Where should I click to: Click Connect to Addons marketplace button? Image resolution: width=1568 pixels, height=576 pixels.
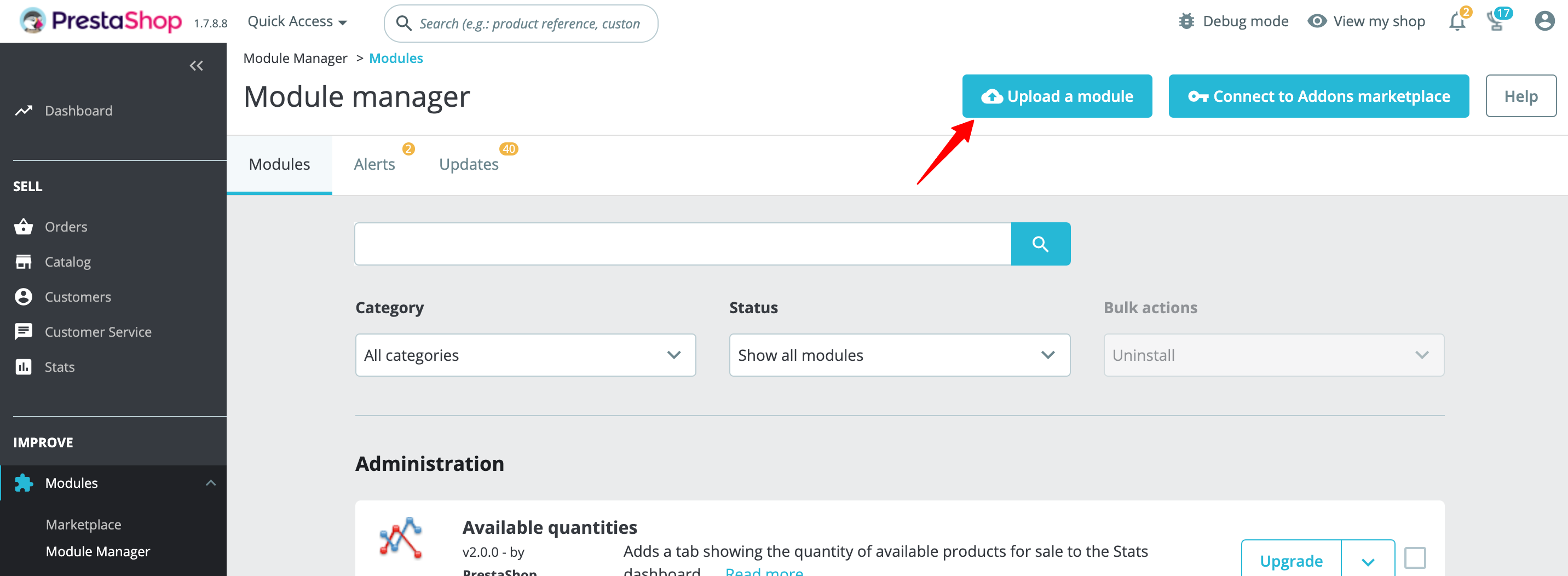point(1318,96)
